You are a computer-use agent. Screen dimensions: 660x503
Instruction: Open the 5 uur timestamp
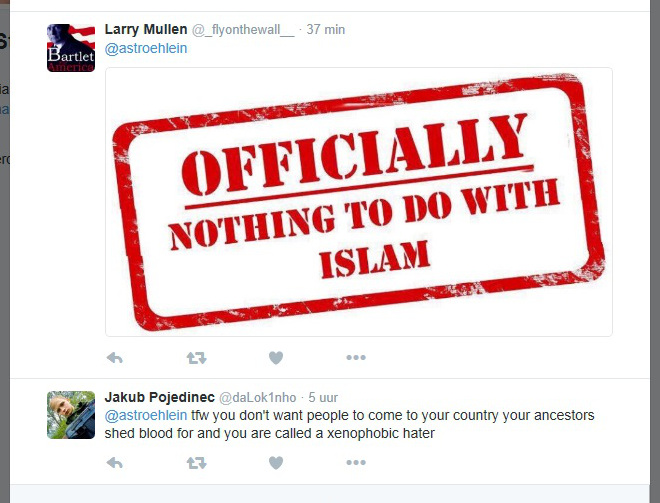[x=323, y=397]
